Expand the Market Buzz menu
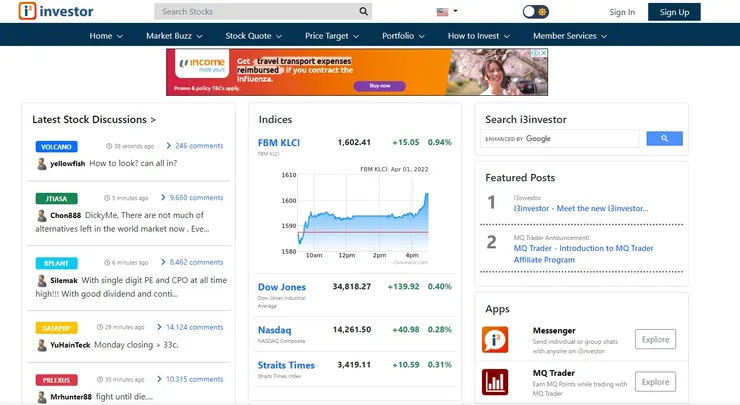The width and height of the screenshot is (740, 405). [x=175, y=36]
